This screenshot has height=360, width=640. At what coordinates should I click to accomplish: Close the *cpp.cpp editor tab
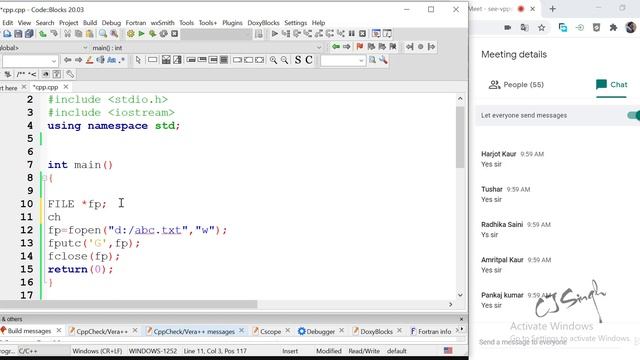tap(66, 87)
